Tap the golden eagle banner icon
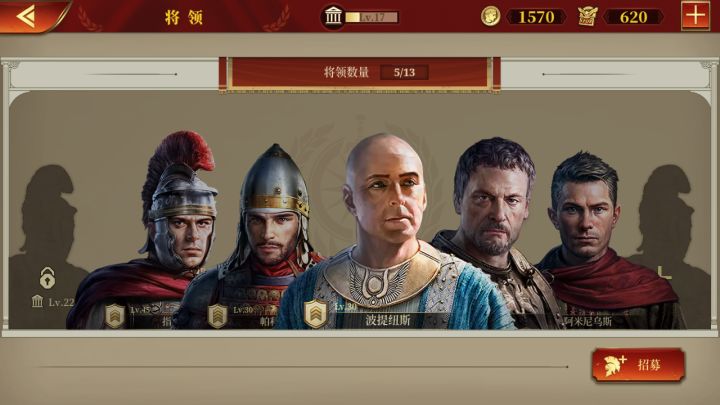Screen dimensions: 720x405 point(587,17)
